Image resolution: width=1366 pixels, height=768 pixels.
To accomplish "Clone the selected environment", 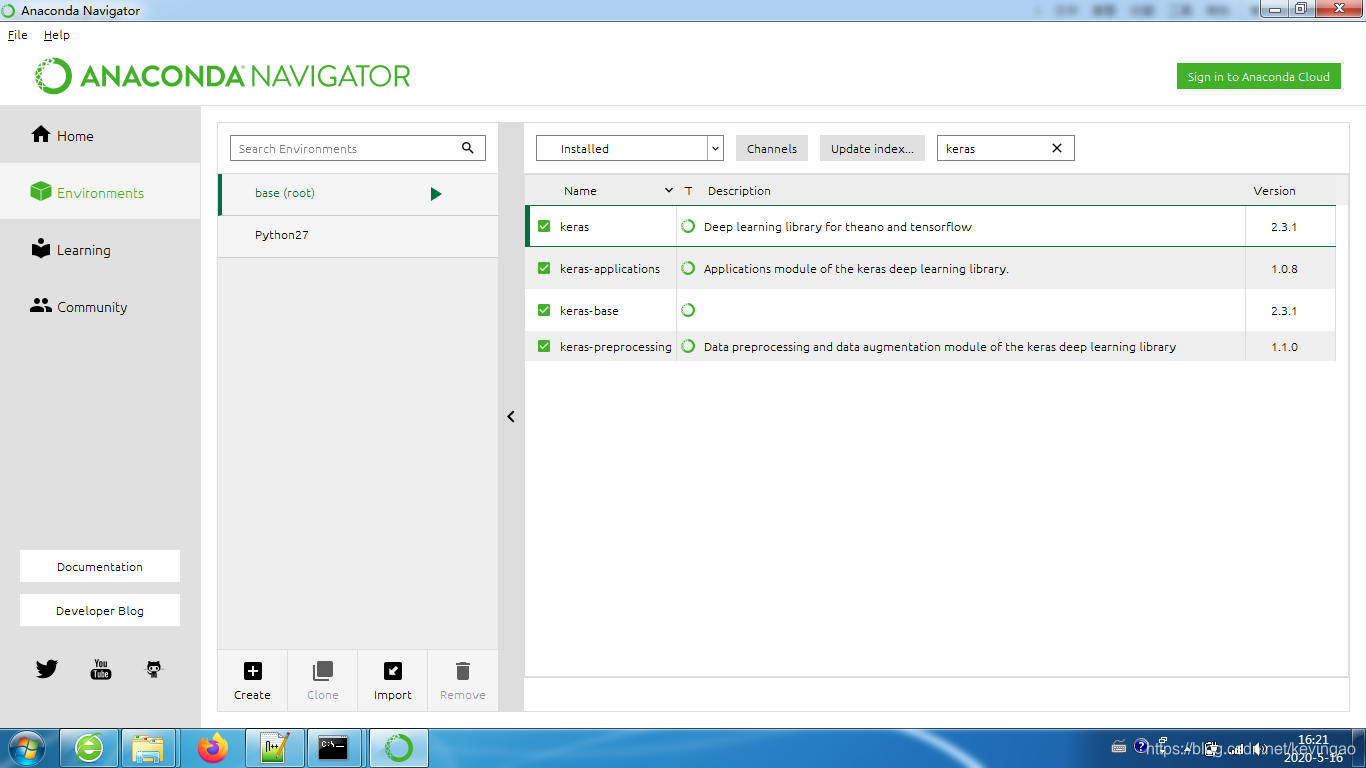I will coord(322,680).
